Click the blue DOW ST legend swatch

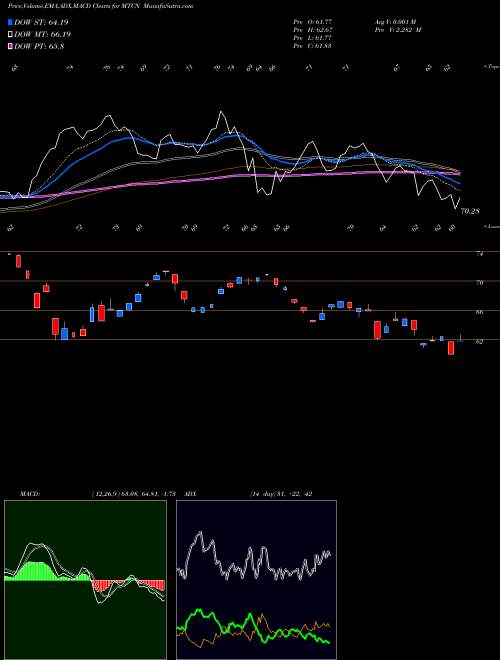pyautogui.click(x=10, y=22)
